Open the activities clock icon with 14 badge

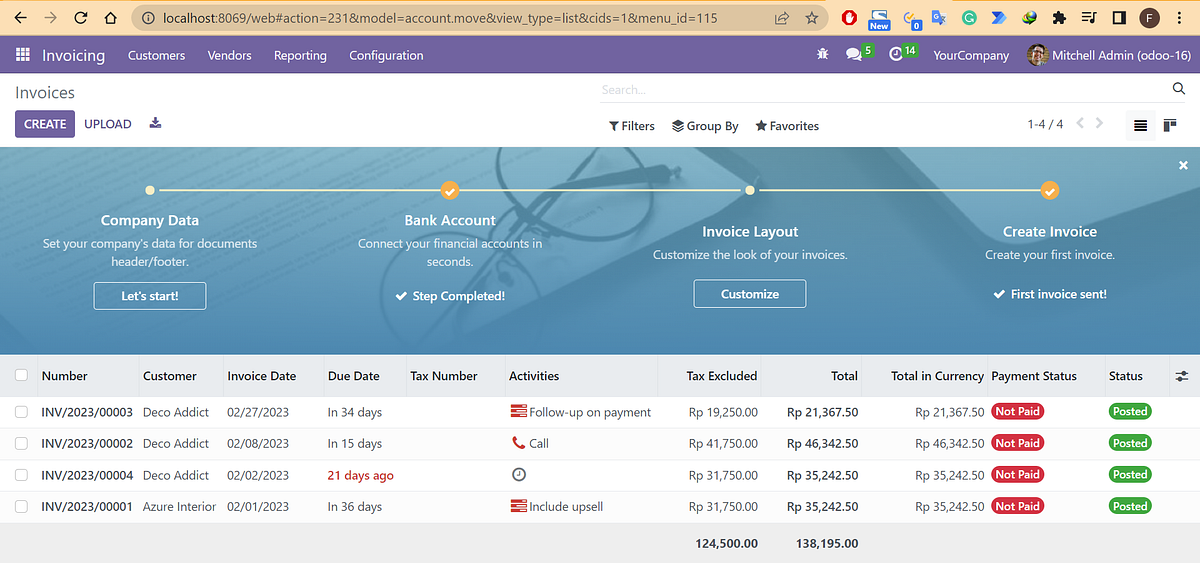[896, 53]
